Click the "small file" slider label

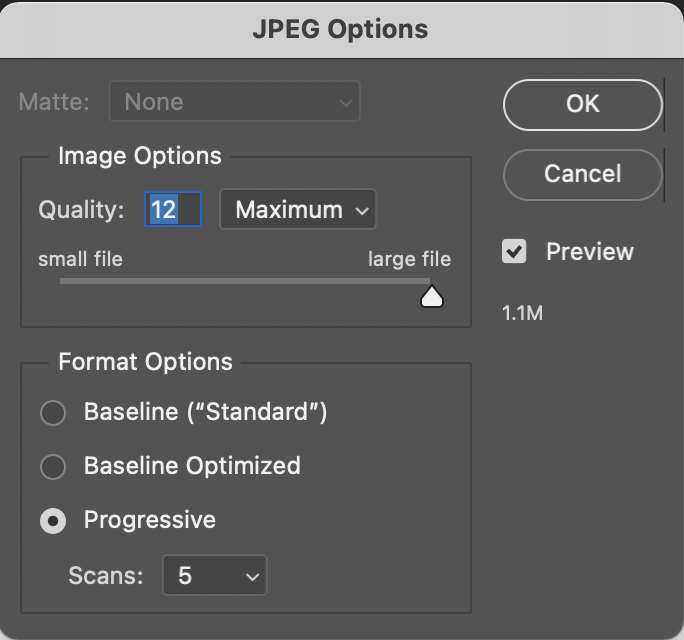(80, 259)
